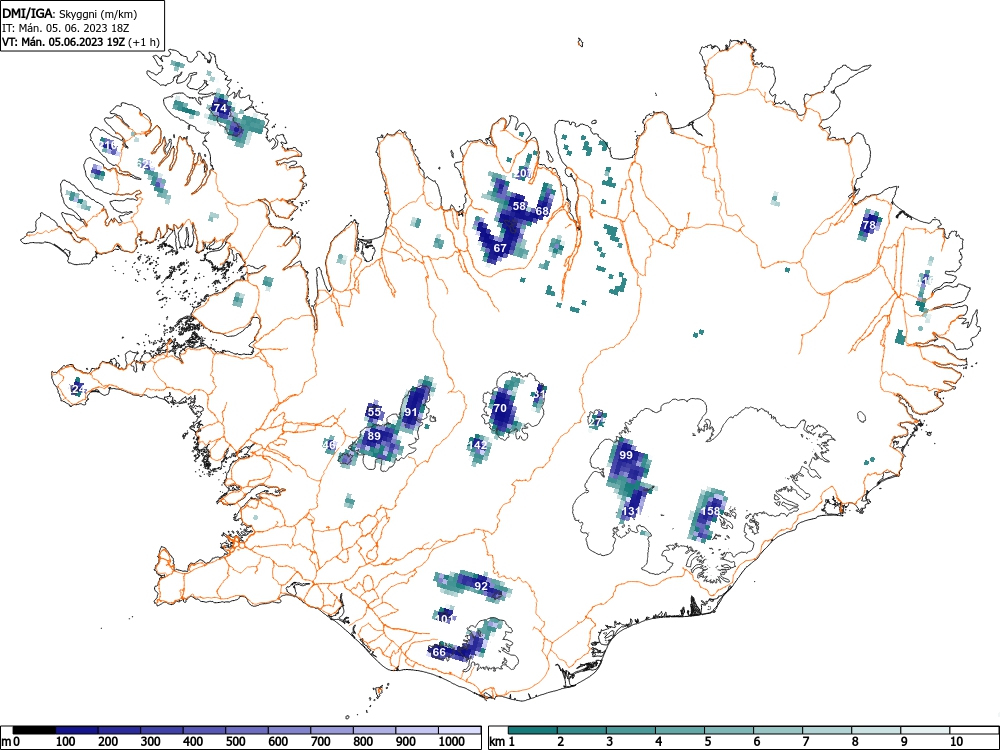1000x750 pixels.
Task: Click the '2' label on the km legend
Action: pyautogui.click(x=561, y=742)
